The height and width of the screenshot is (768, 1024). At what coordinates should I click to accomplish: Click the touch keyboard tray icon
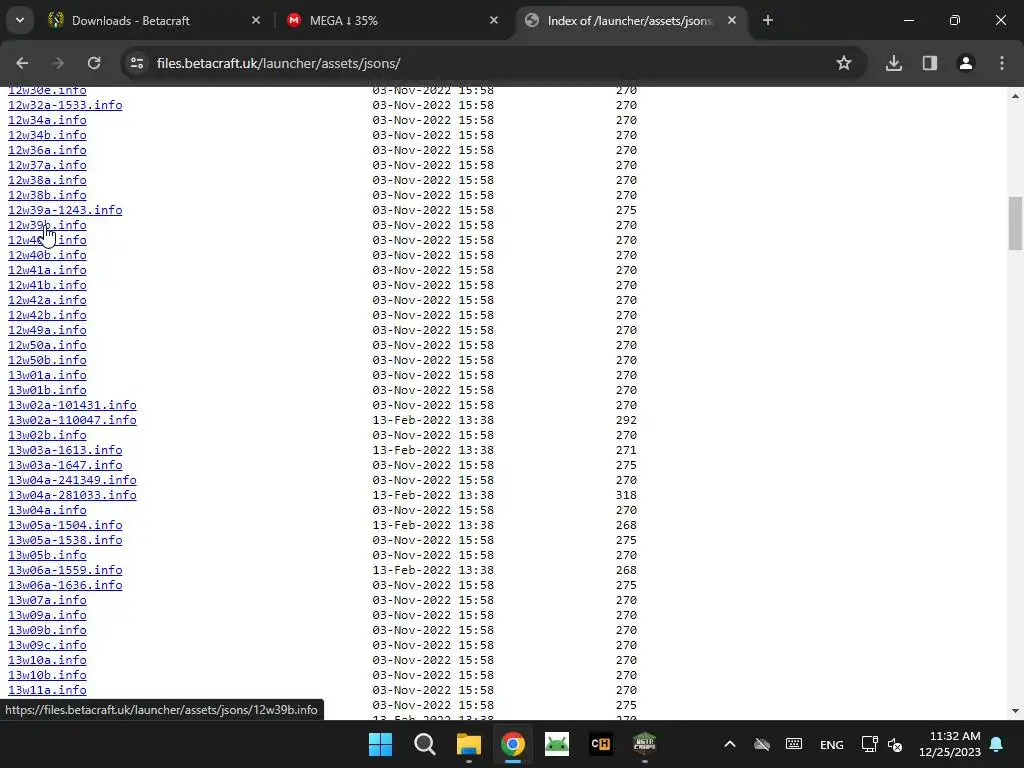tap(794, 744)
